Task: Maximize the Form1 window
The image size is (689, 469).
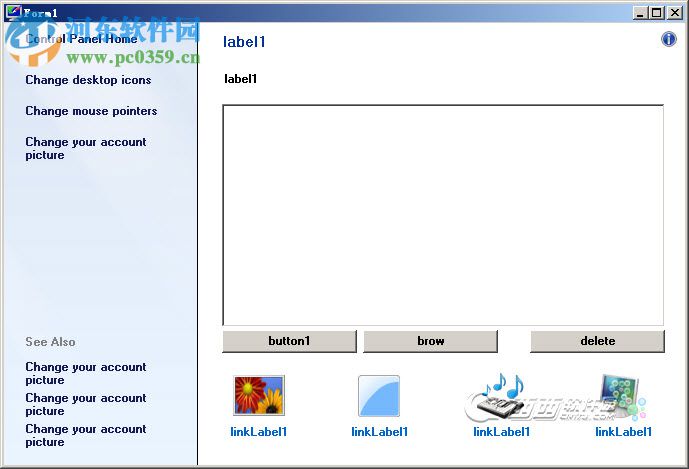Action: [656, 13]
